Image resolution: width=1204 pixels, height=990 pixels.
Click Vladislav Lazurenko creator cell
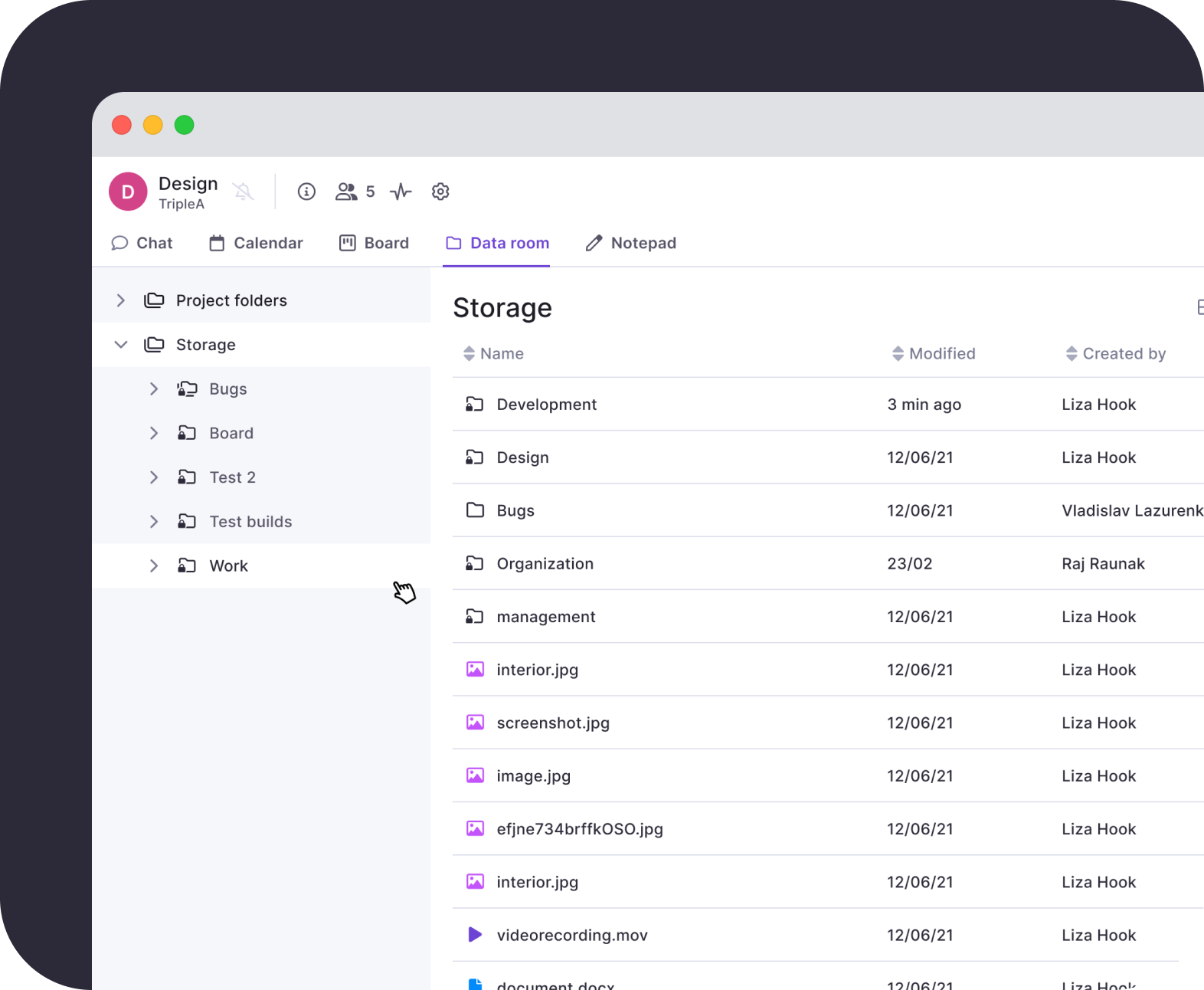click(x=1133, y=510)
